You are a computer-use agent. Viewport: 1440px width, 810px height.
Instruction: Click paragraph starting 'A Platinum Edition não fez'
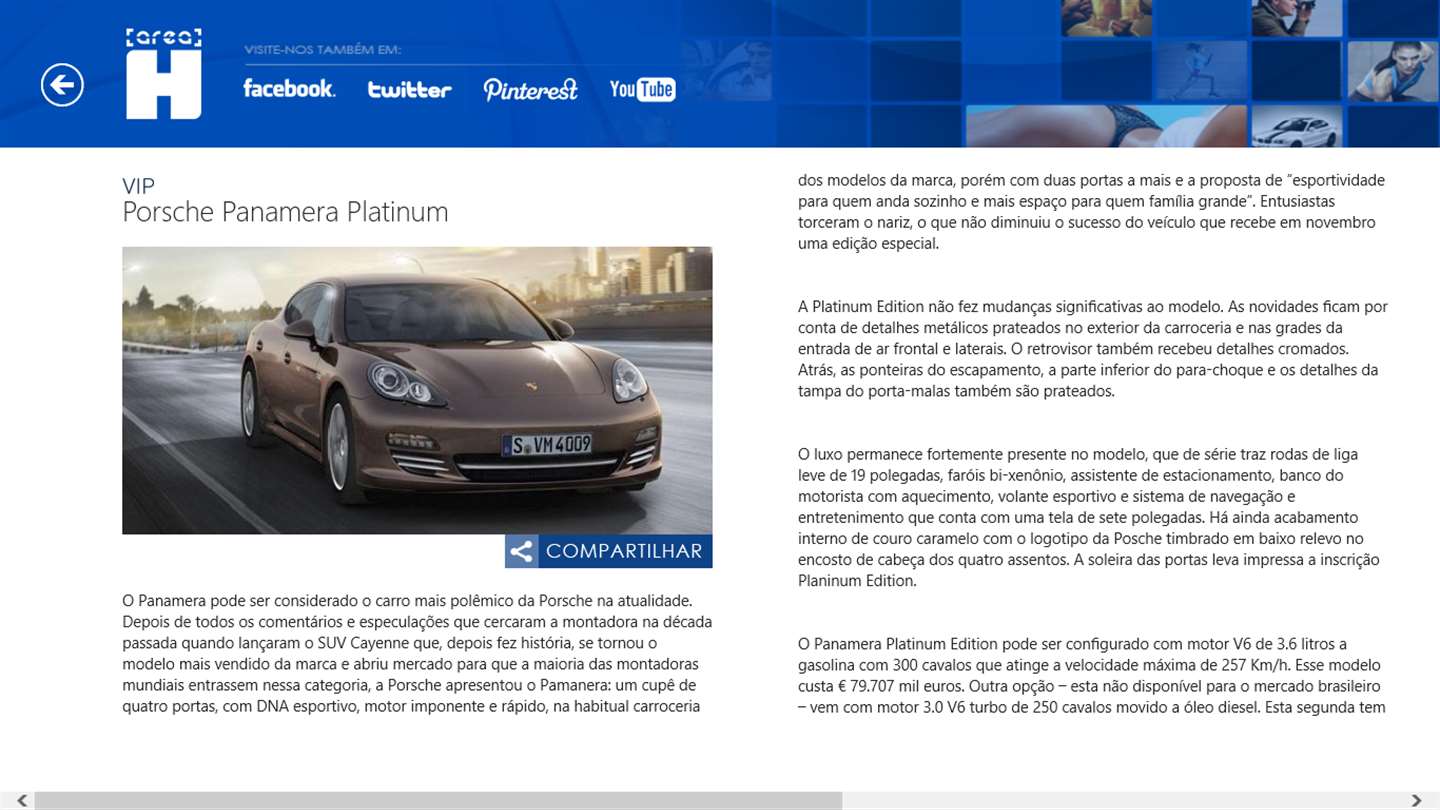point(1092,349)
